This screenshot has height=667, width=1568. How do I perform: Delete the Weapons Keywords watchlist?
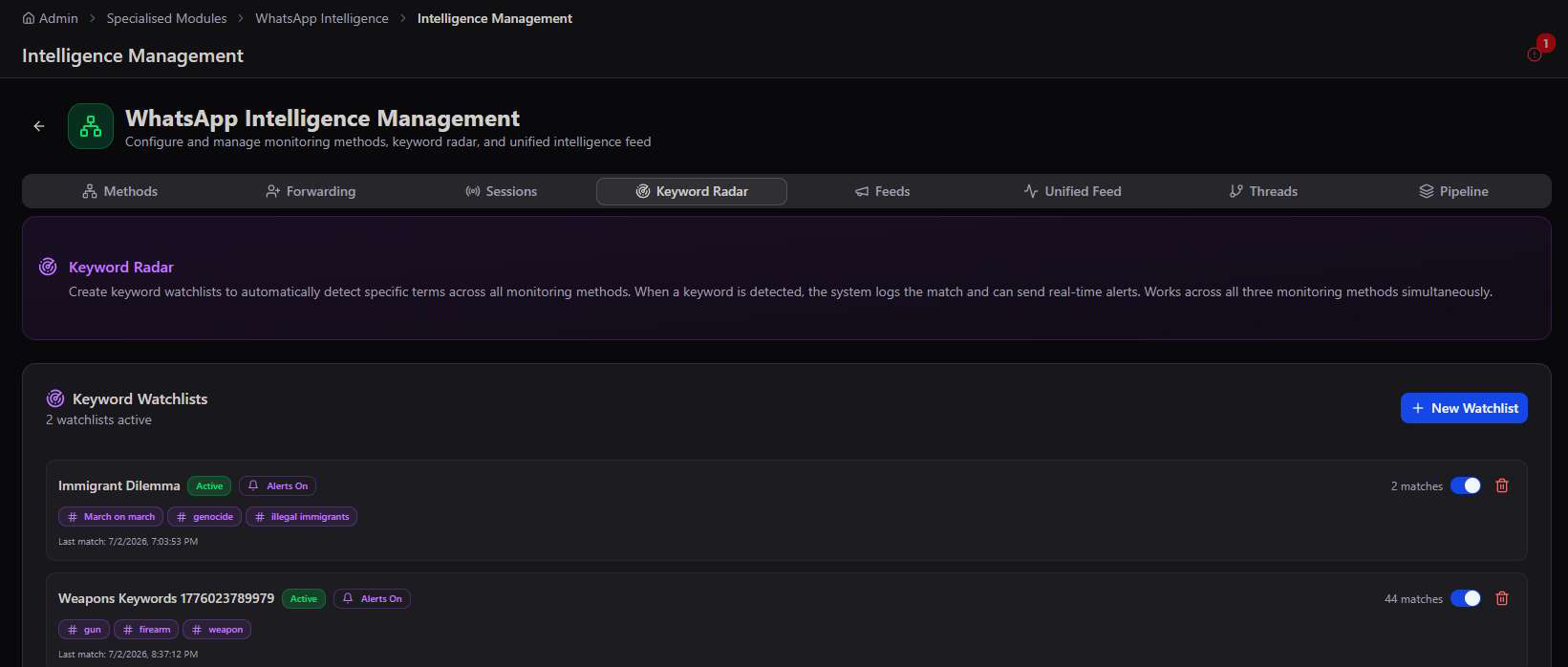[x=1502, y=598]
